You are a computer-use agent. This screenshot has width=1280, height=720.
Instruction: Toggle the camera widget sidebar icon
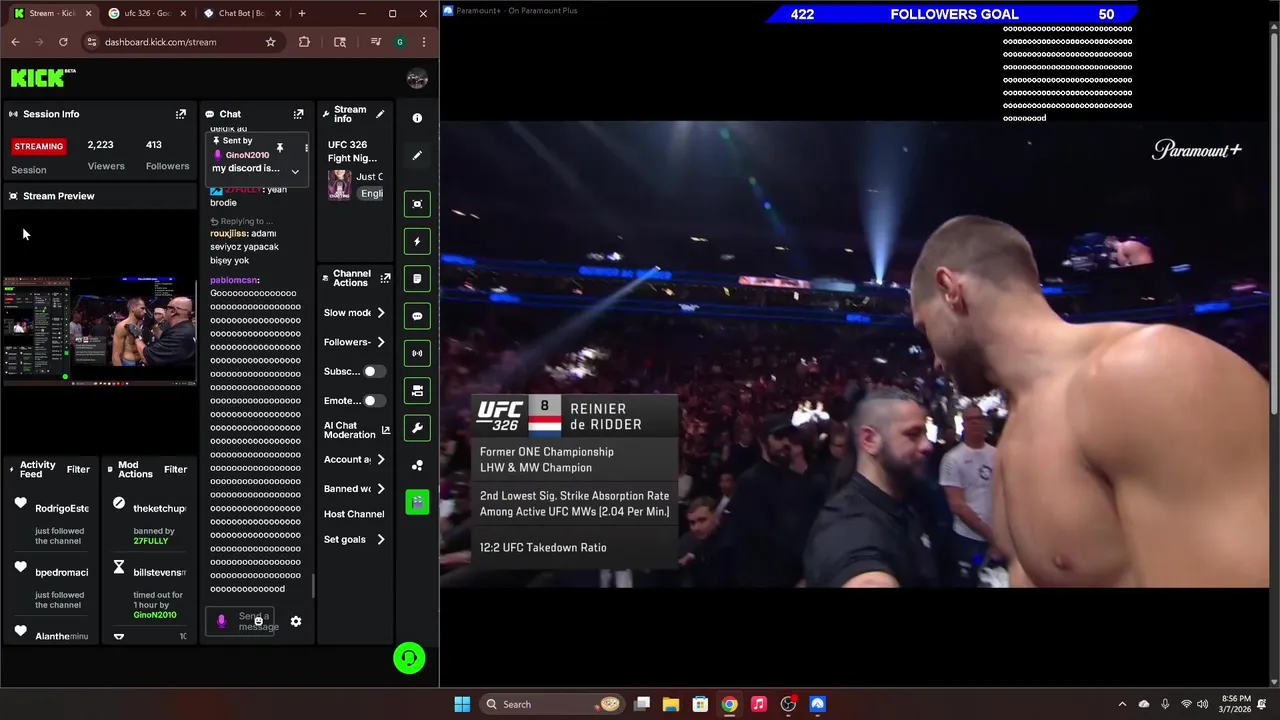pos(417,391)
